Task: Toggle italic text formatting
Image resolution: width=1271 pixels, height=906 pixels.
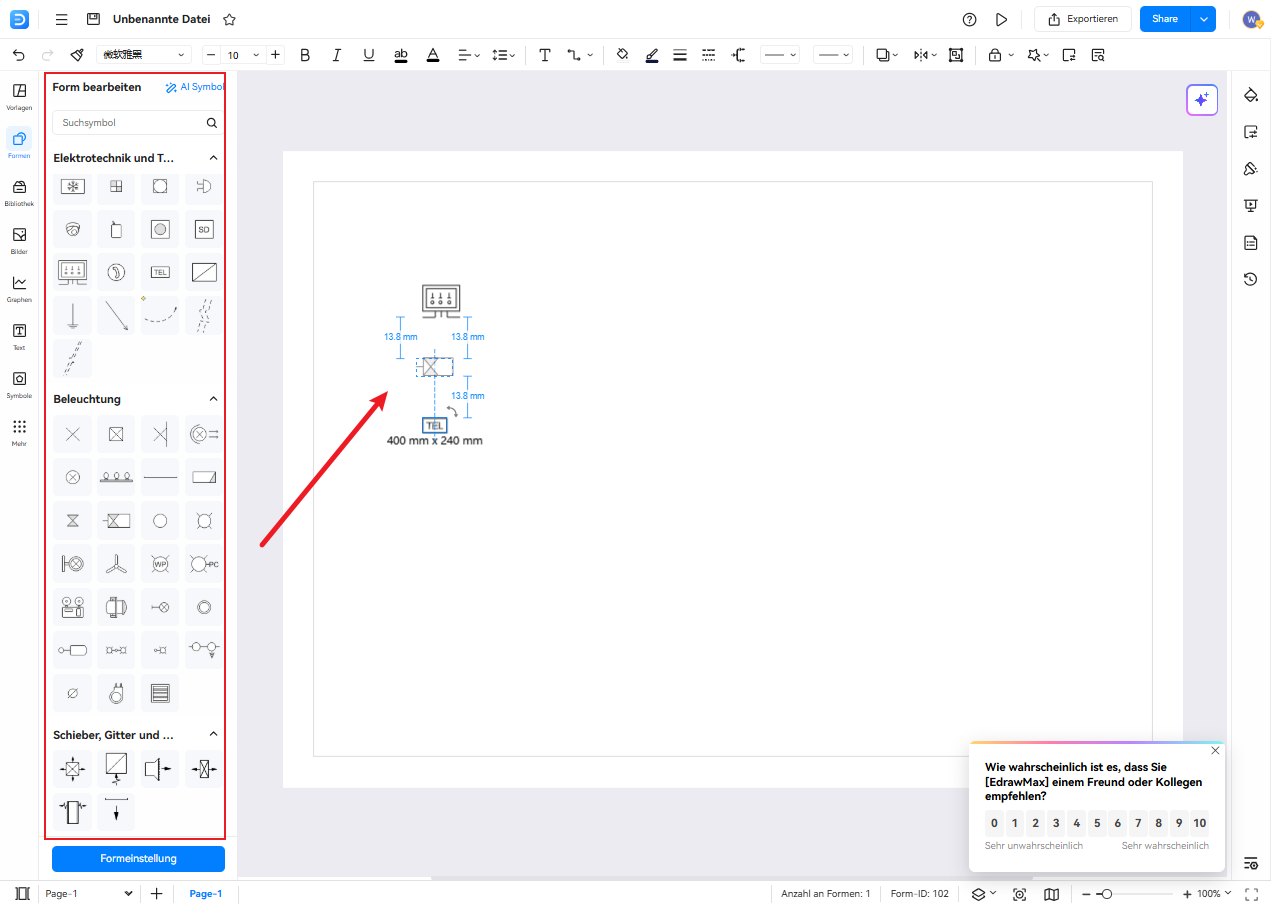Action: 337,55
